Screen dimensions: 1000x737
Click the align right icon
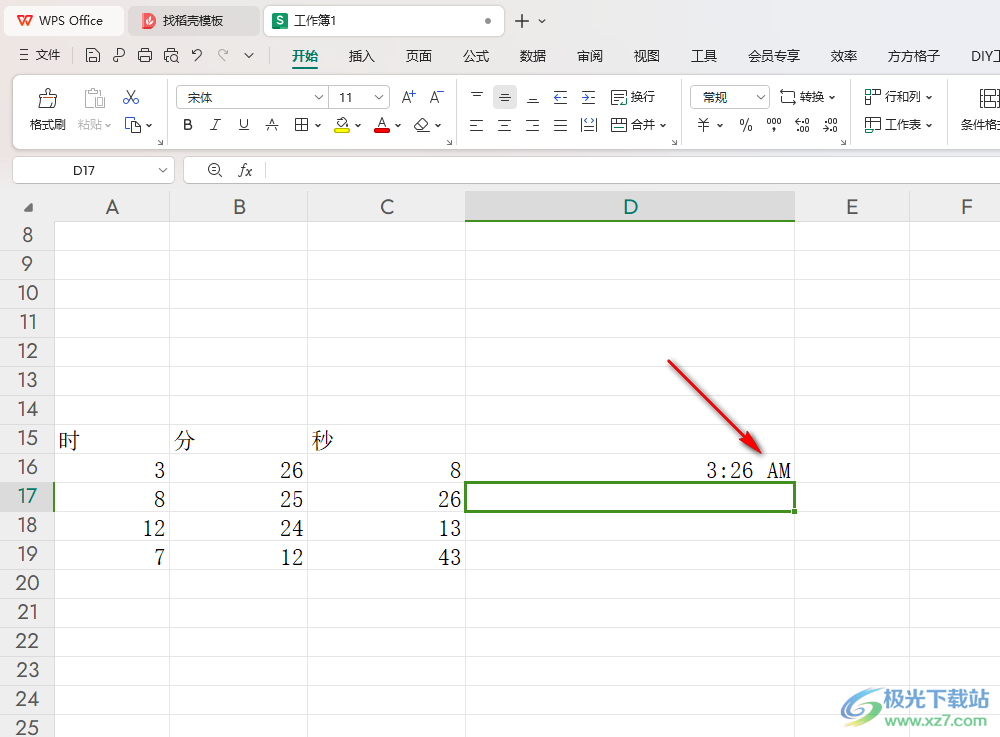coord(533,125)
